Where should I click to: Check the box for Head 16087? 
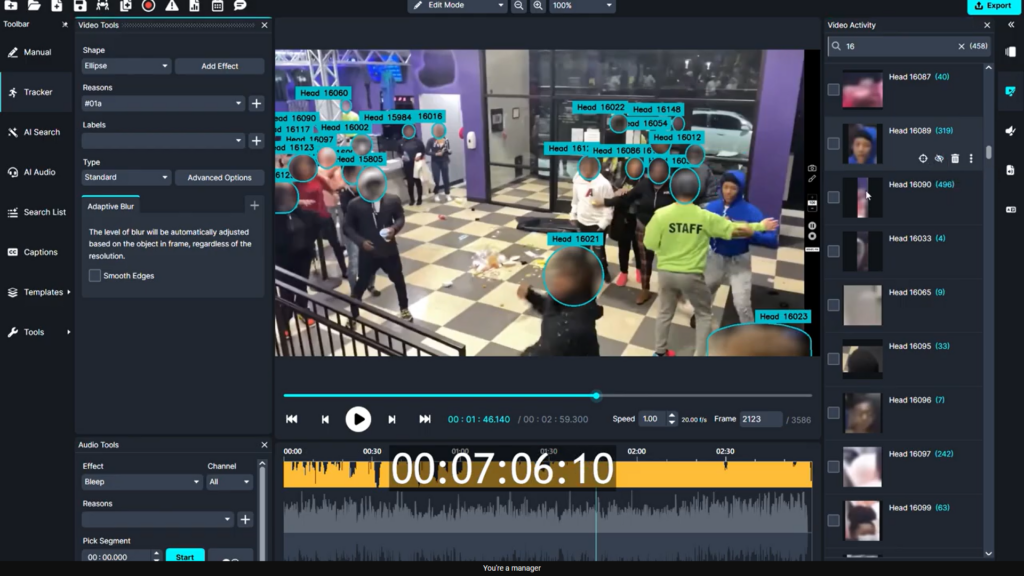click(x=833, y=89)
